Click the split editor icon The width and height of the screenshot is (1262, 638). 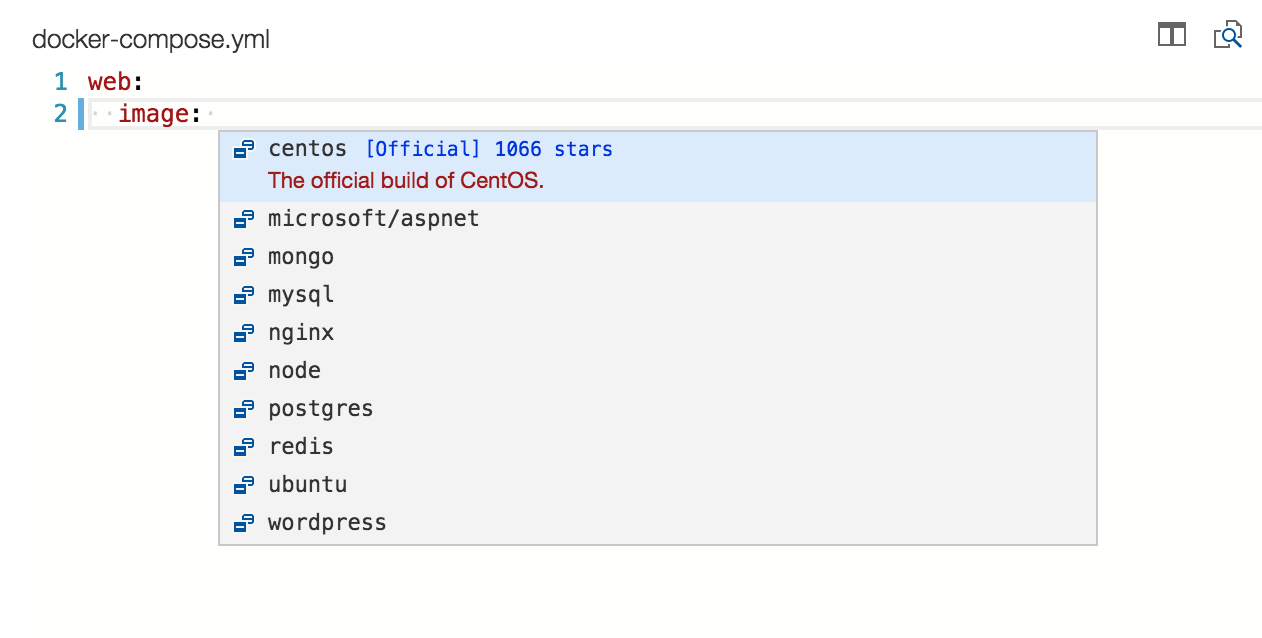(x=1171, y=35)
